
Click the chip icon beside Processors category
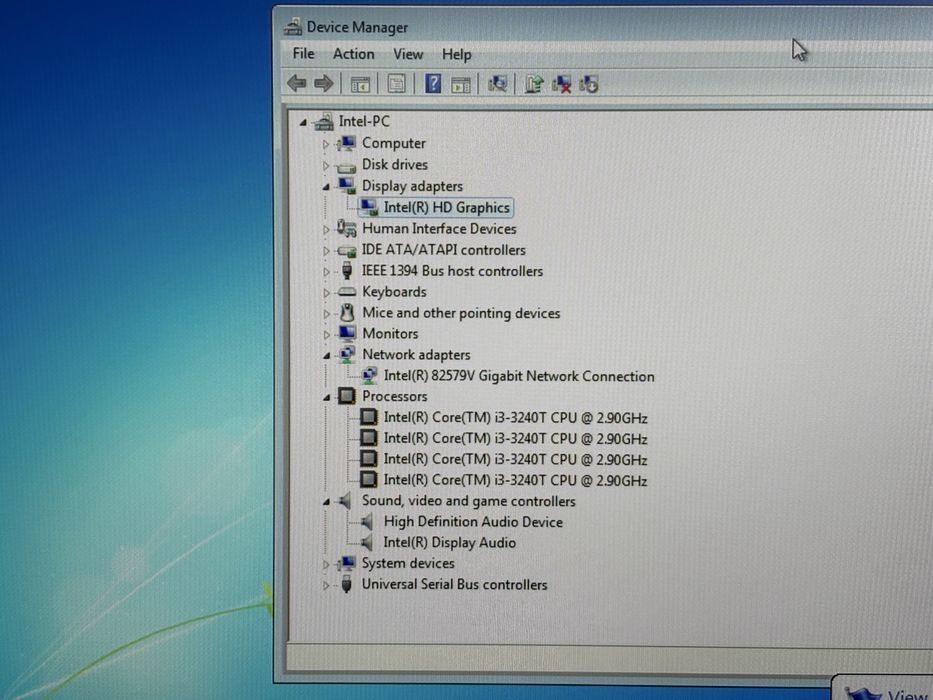(x=346, y=396)
